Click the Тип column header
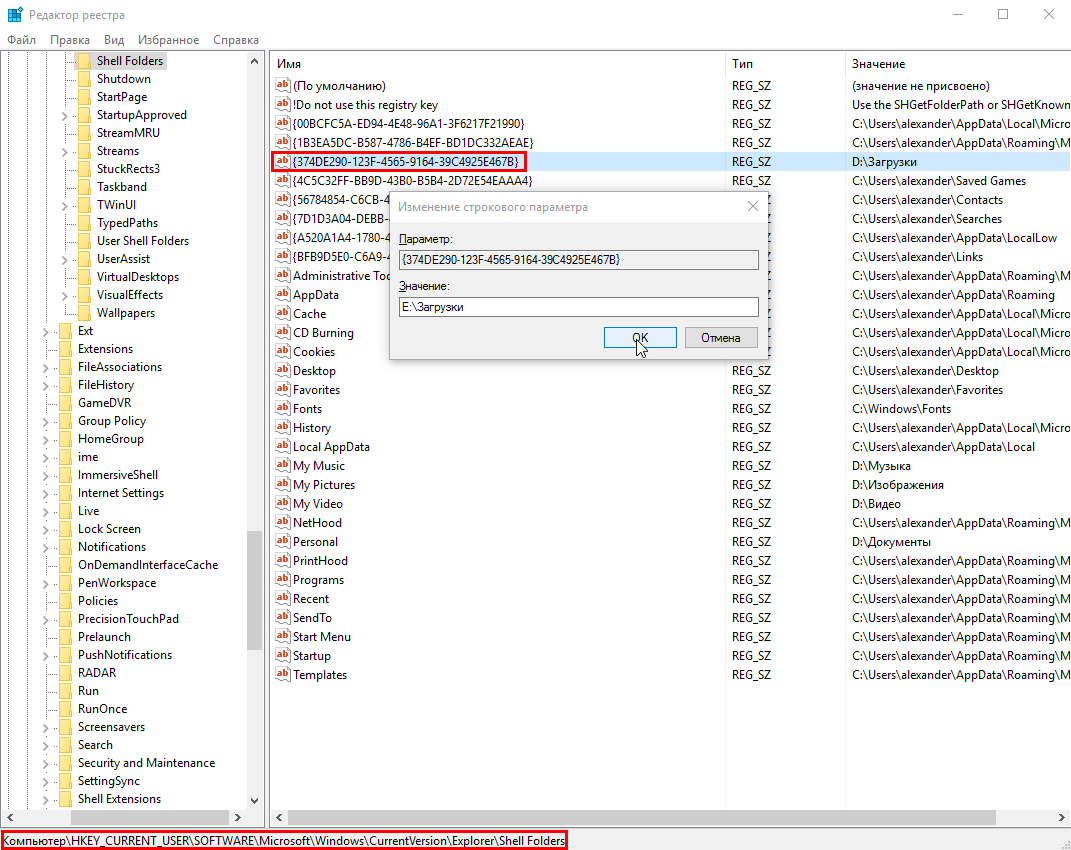This screenshot has width=1071, height=850. (743, 64)
